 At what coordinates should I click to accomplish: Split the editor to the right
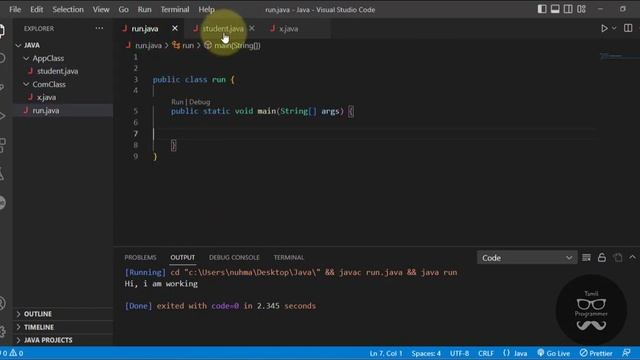pyautogui.click(x=628, y=28)
